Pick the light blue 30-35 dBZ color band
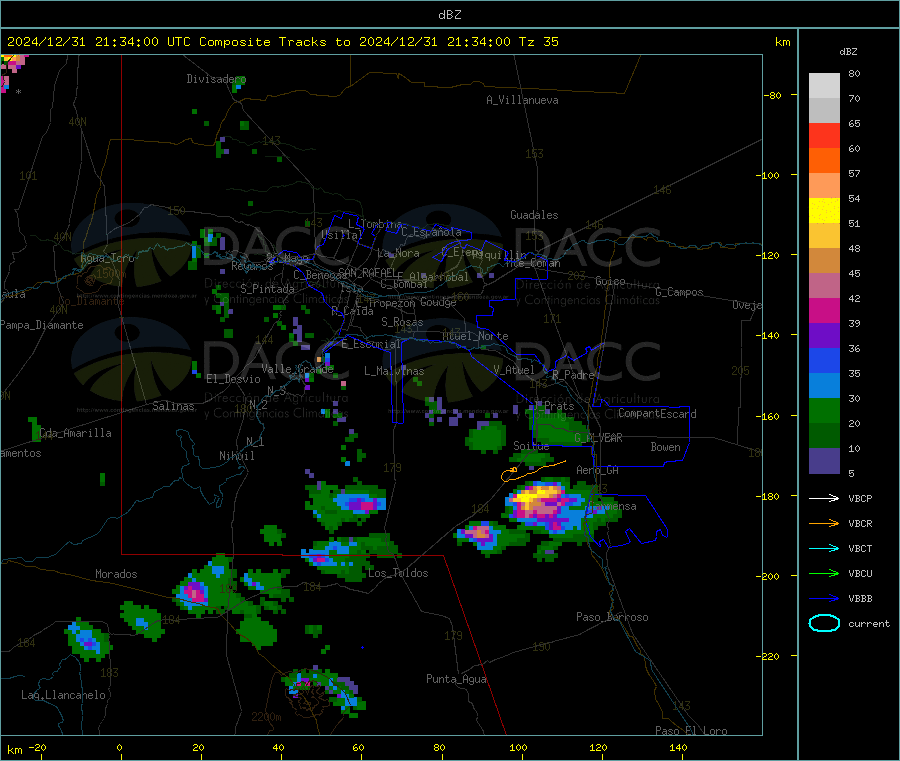The height and width of the screenshot is (761, 900). pyautogui.click(x=824, y=386)
